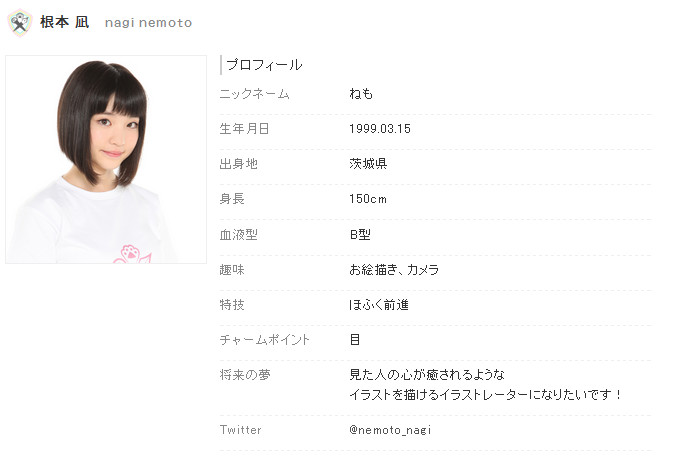Click the name heading 根本 凪
The width and height of the screenshot is (680, 461).
coord(64,22)
